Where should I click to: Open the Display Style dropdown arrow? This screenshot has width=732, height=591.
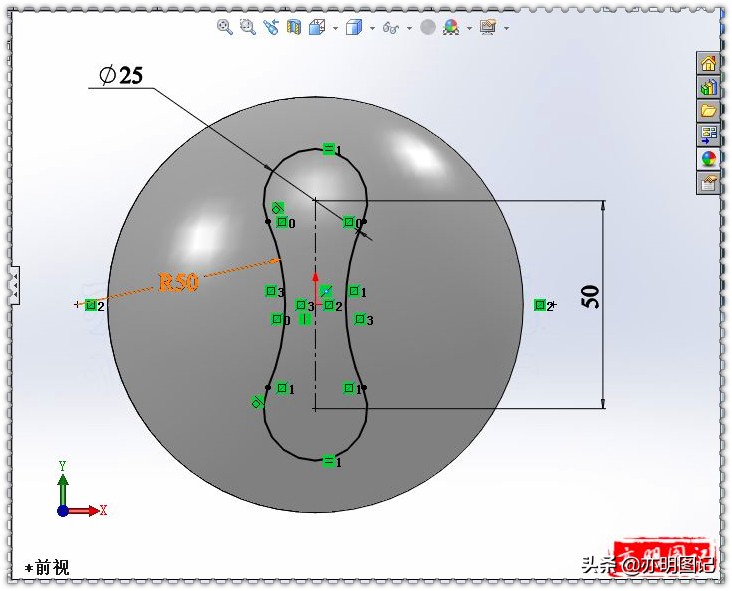click(372, 28)
